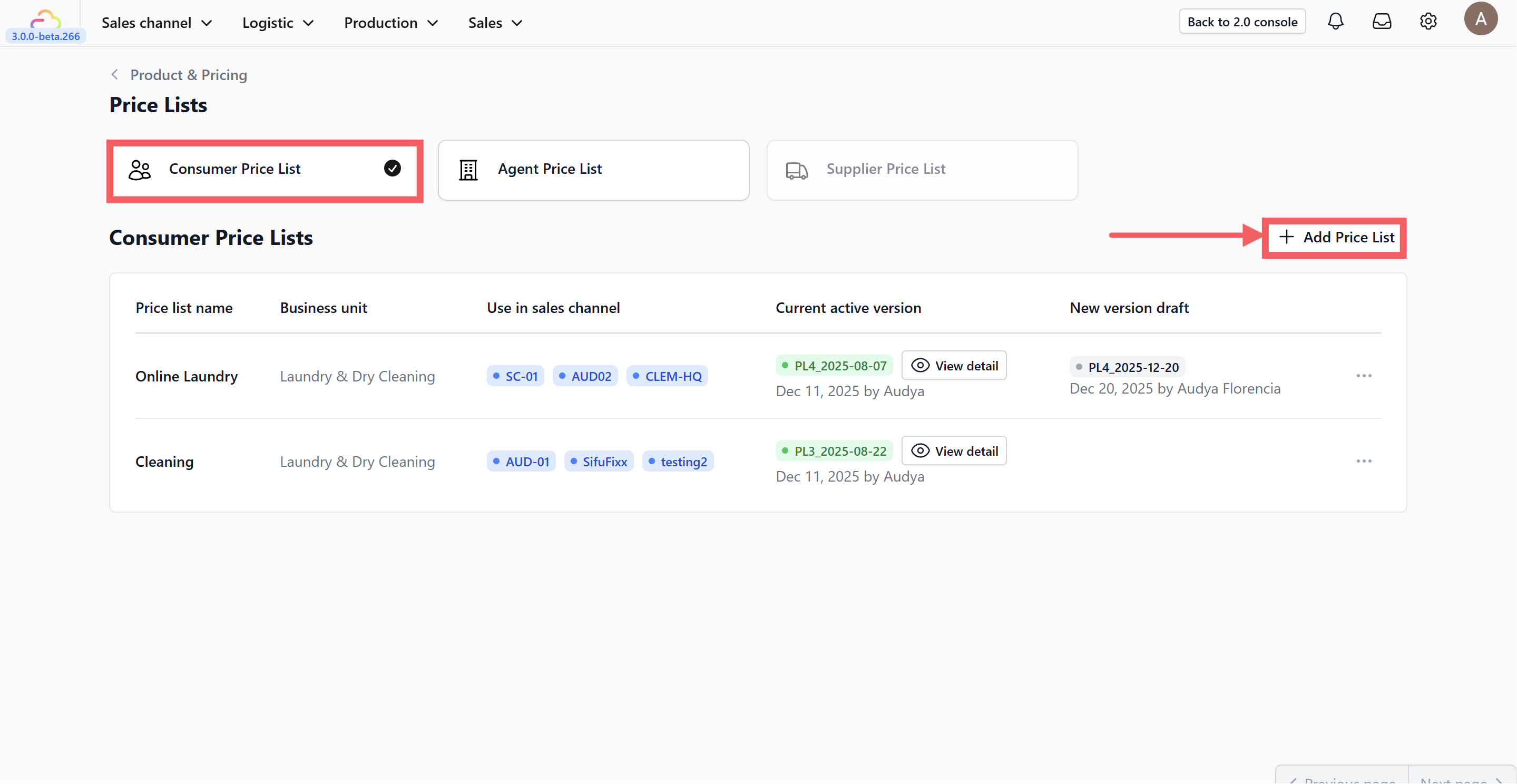The height and width of the screenshot is (784, 1517).
Task: Expand the Sales channel dropdown
Action: pos(156,23)
